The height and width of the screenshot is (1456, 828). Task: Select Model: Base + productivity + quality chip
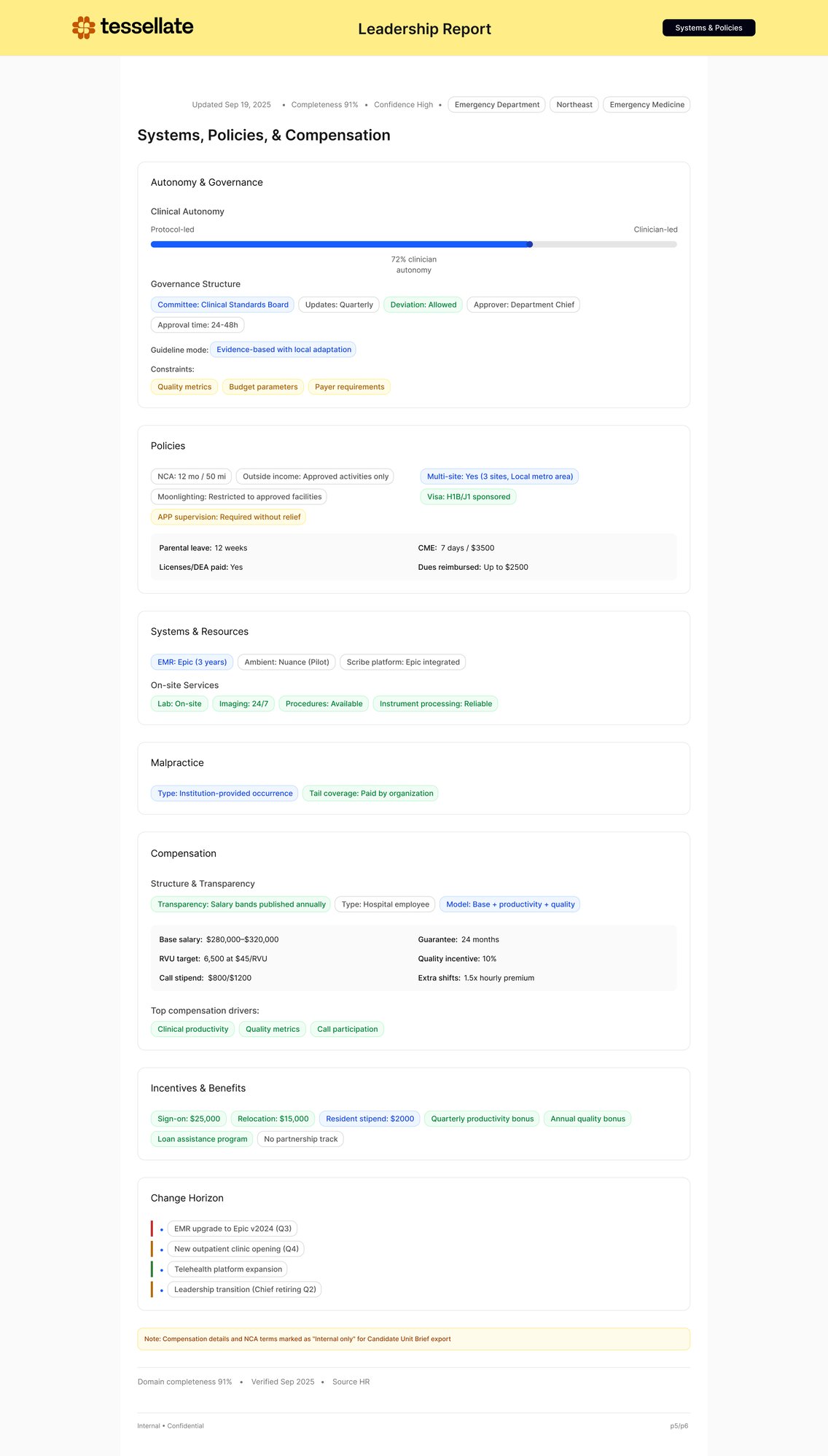[510, 904]
